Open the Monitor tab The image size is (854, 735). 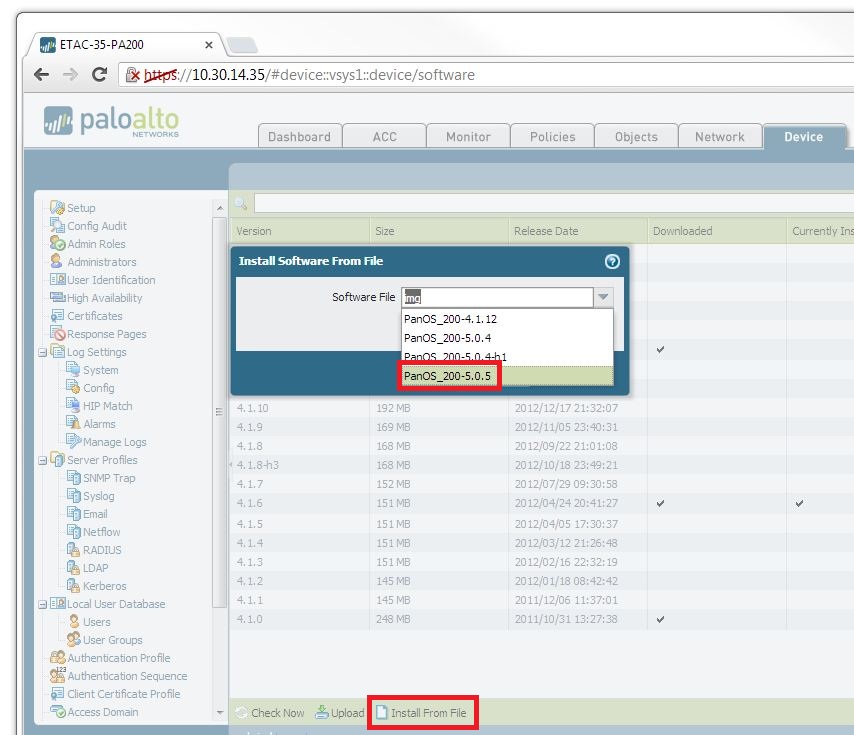468,137
